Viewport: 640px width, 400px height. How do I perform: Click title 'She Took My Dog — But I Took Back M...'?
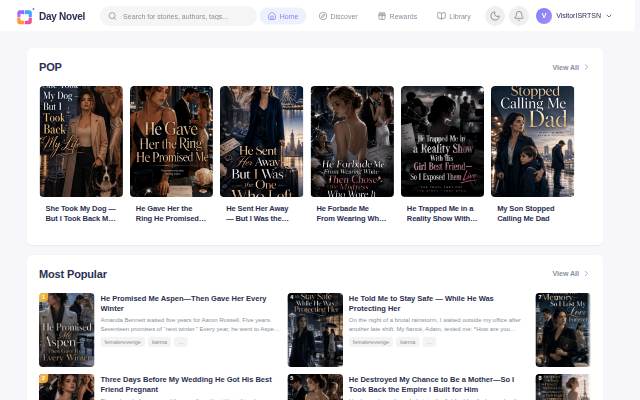click(81, 213)
